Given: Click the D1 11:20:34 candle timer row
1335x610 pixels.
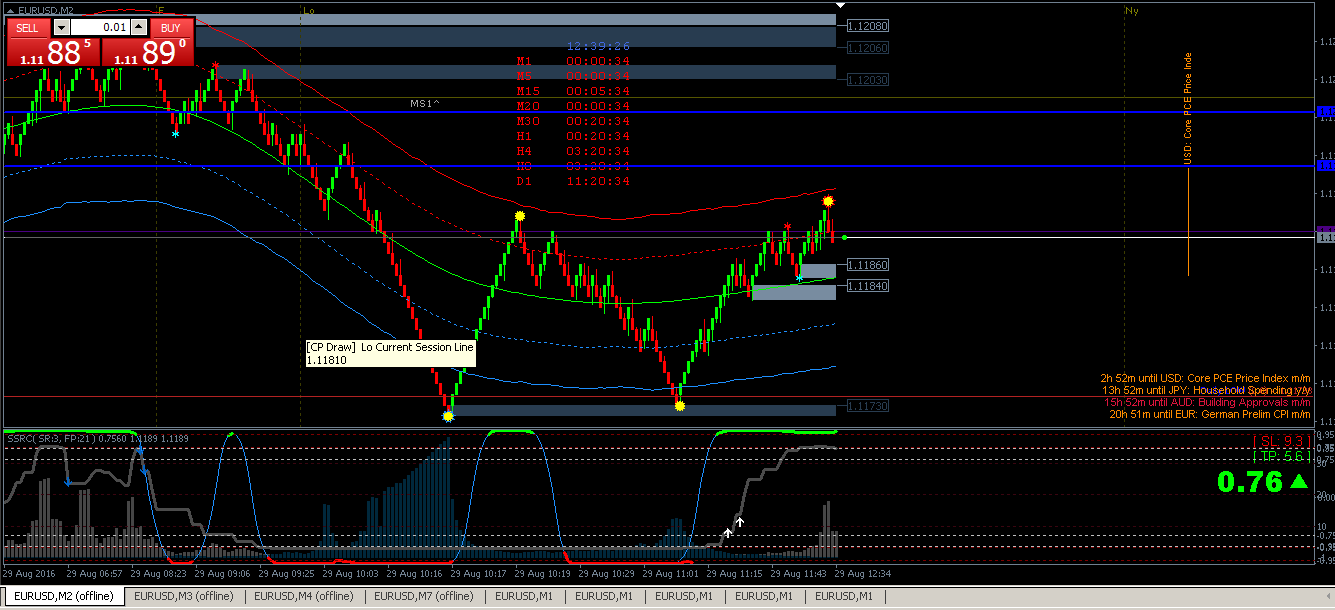Looking at the screenshot, I should pyautogui.click(x=573, y=182).
